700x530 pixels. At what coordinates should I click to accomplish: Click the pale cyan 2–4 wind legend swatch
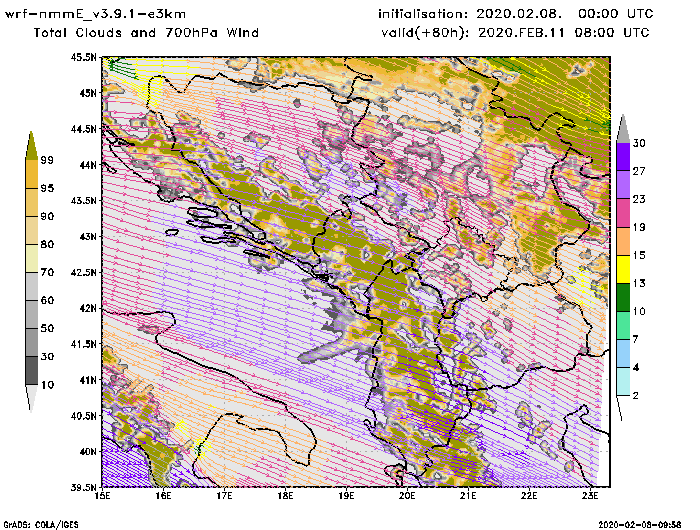[x=623, y=381]
